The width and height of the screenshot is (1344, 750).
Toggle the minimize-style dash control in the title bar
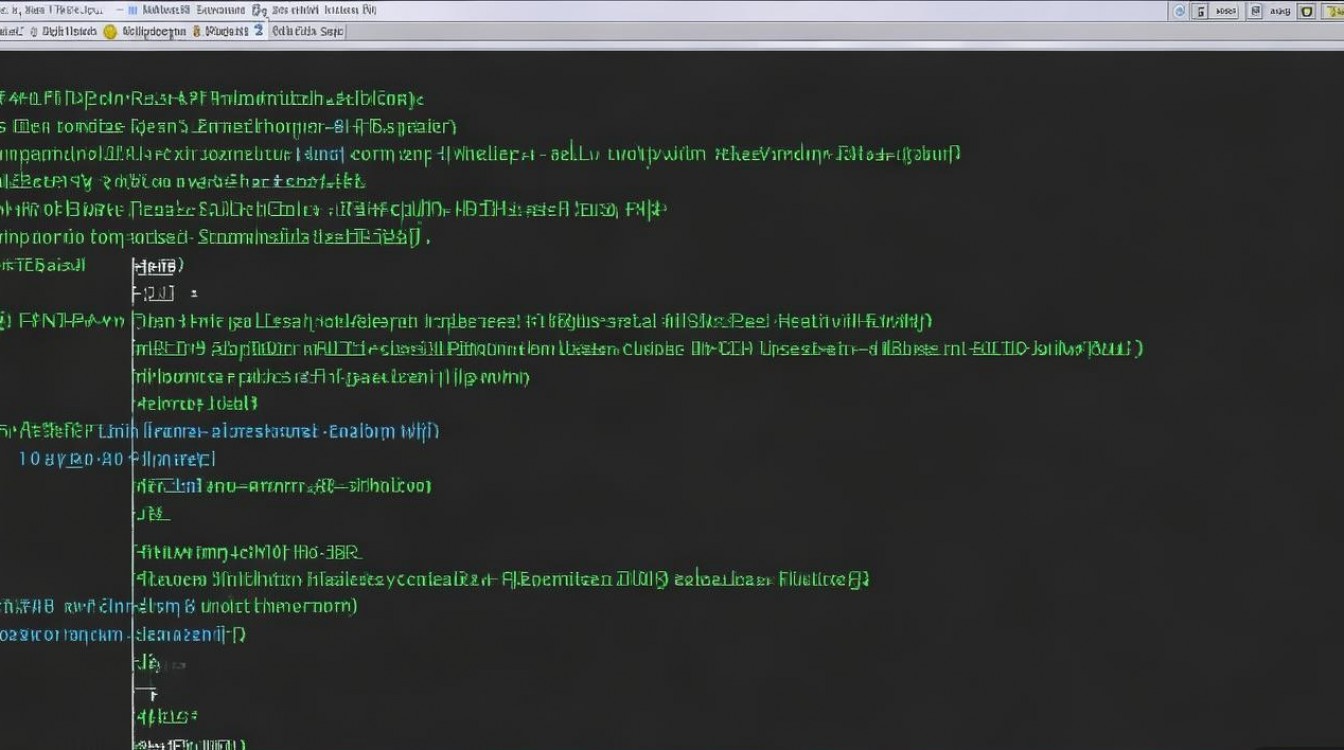click(120, 9)
